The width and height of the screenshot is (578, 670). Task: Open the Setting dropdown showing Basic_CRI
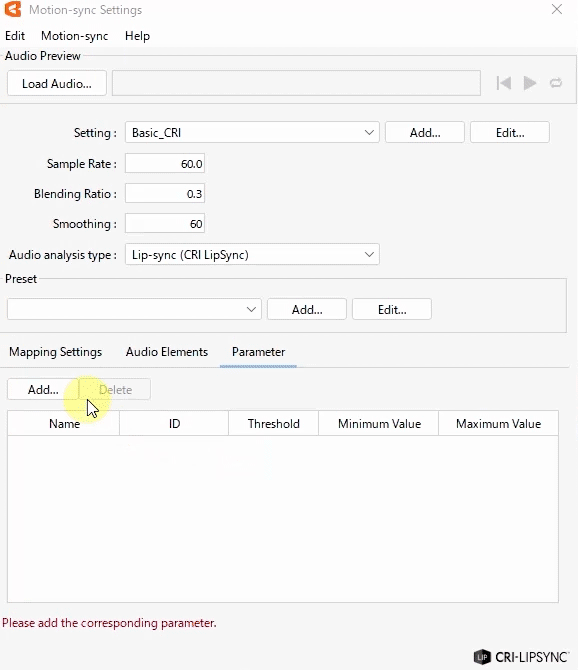pos(252,132)
